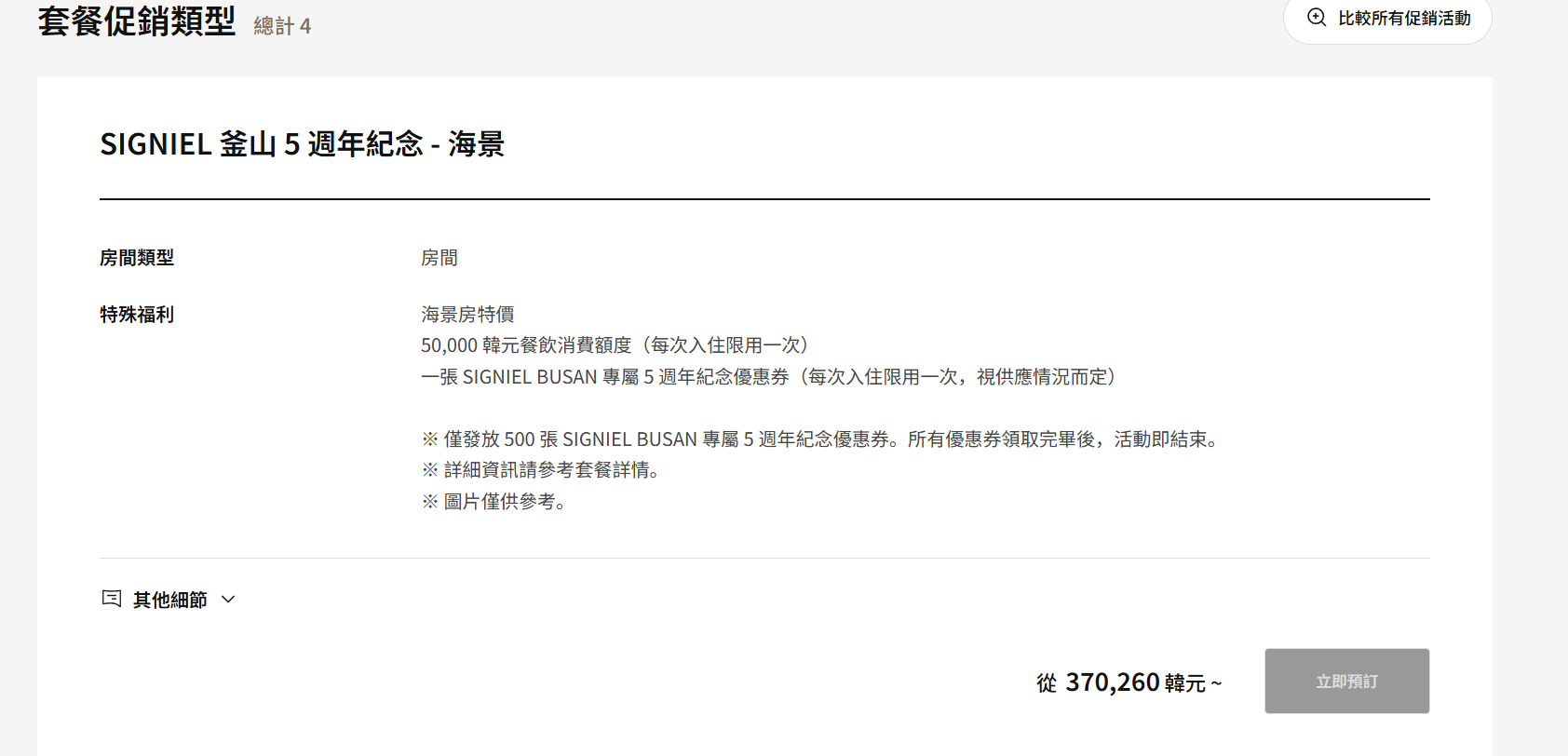Viewport: 1568px width, 756px height.
Task: Click the 海景房特價 benefit line
Action: [x=467, y=315]
